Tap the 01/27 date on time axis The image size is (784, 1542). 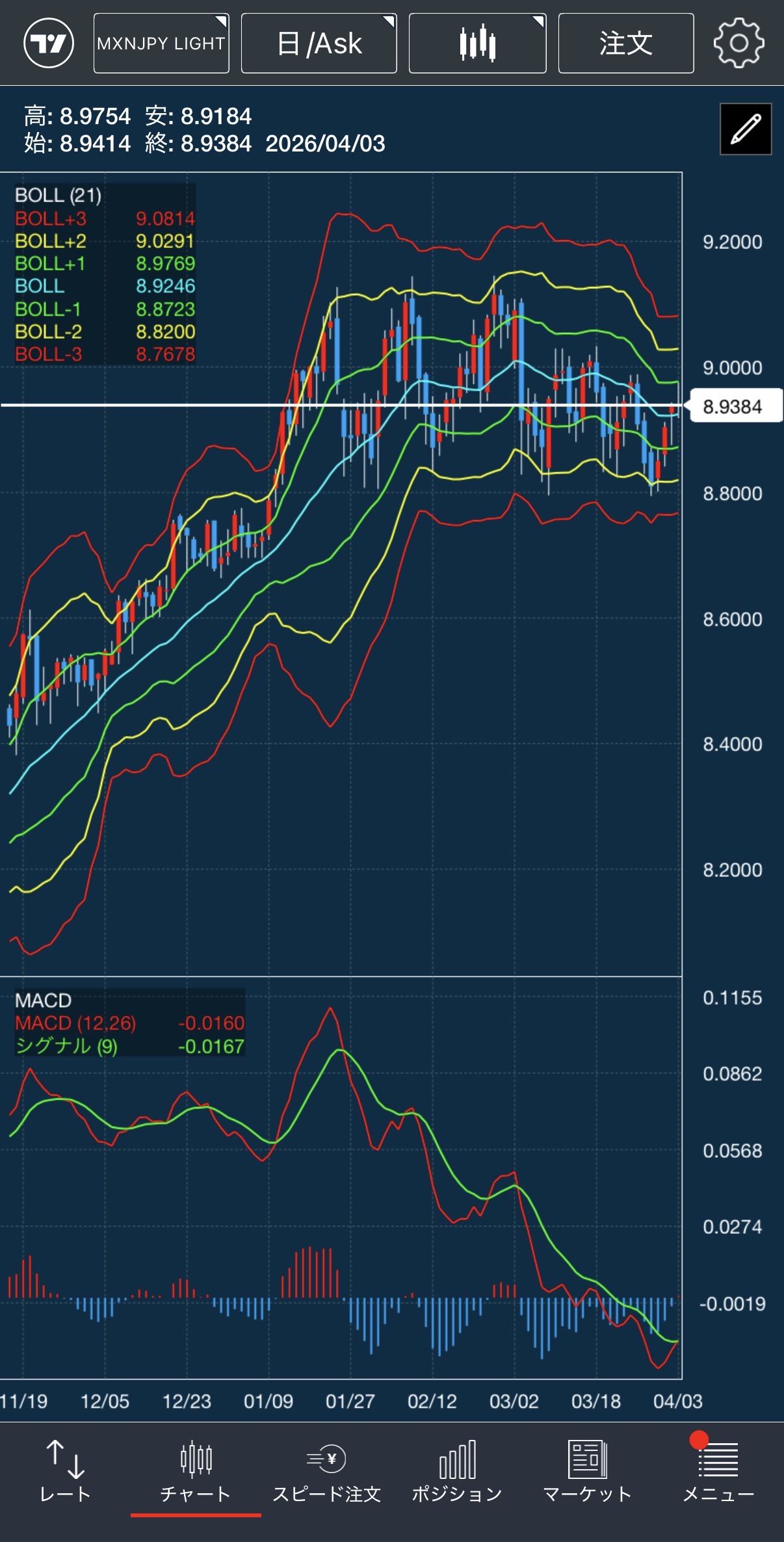[350, 1401]
